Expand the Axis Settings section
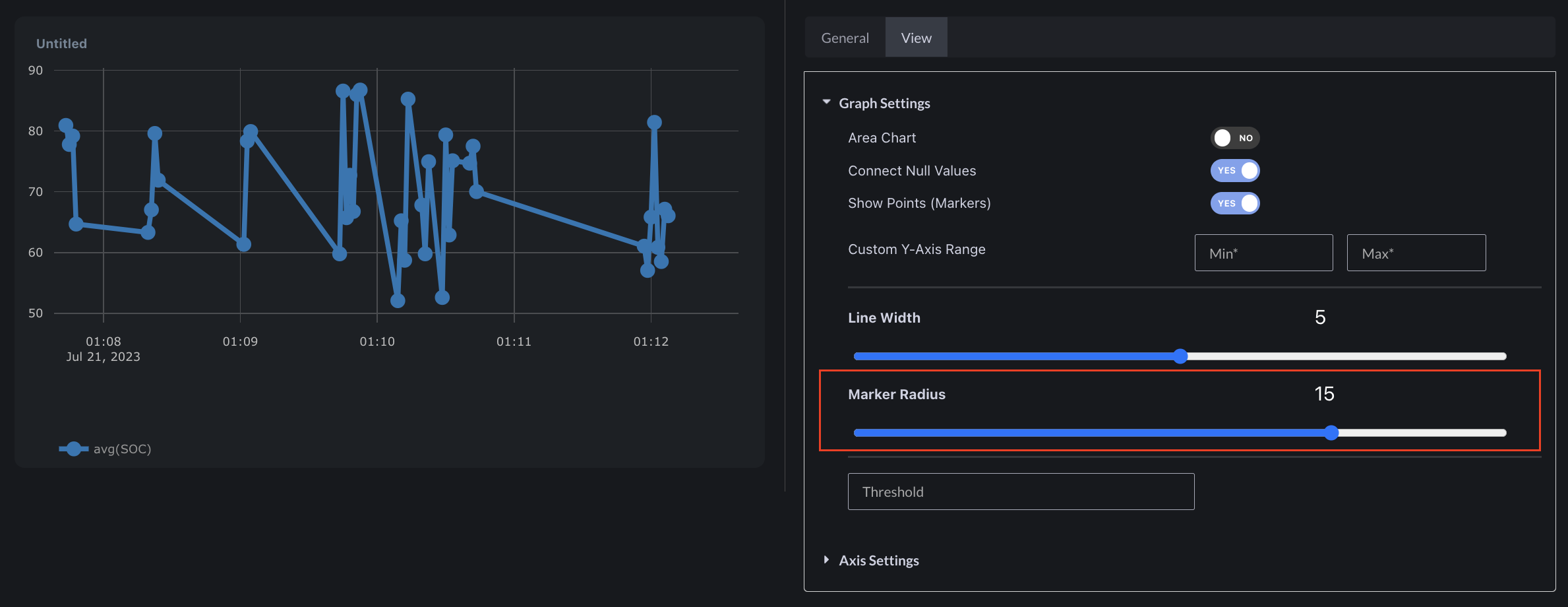 point(826,559)
